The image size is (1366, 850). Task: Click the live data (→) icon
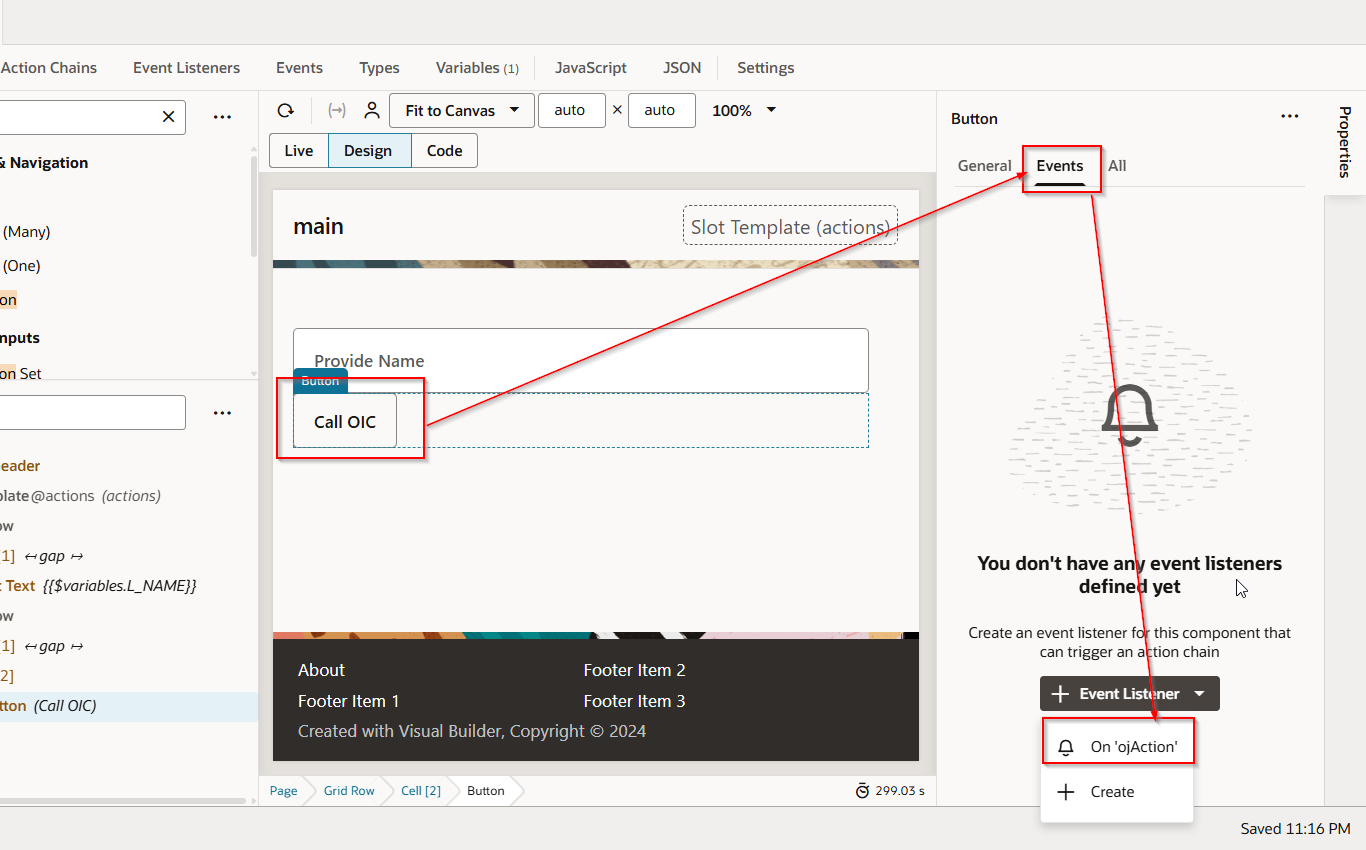tap(337, 110)
